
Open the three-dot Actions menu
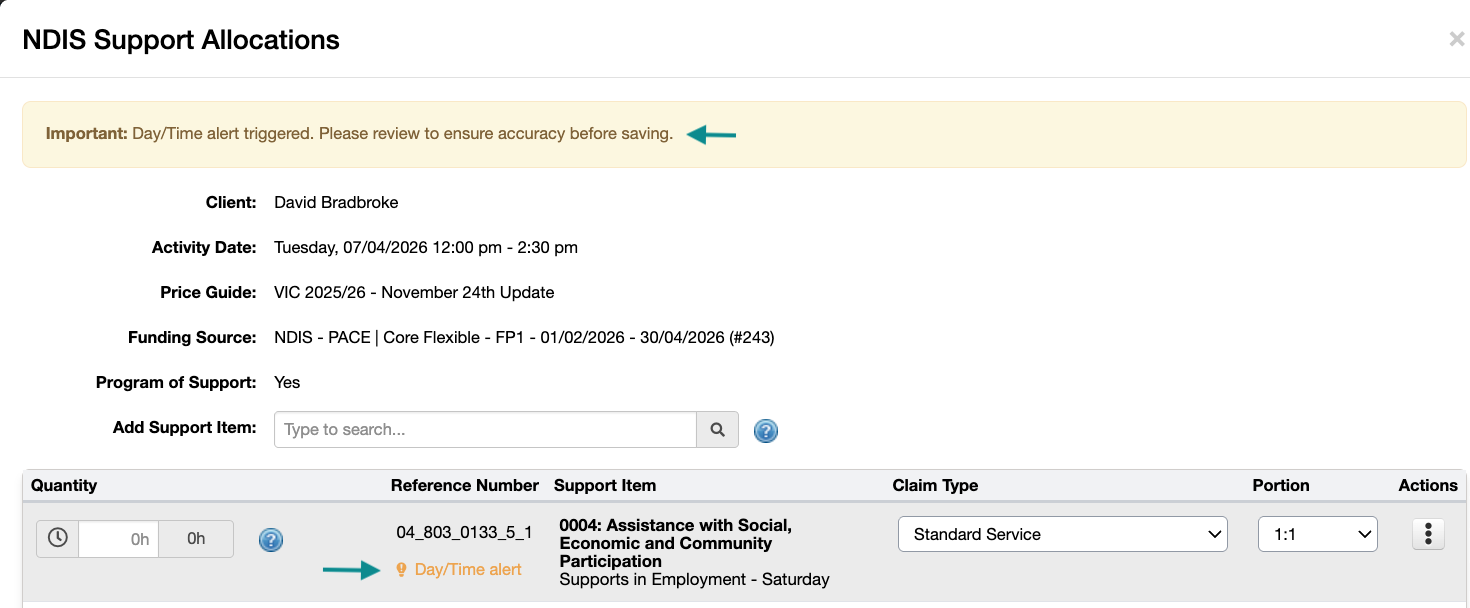pos(1428,534)
